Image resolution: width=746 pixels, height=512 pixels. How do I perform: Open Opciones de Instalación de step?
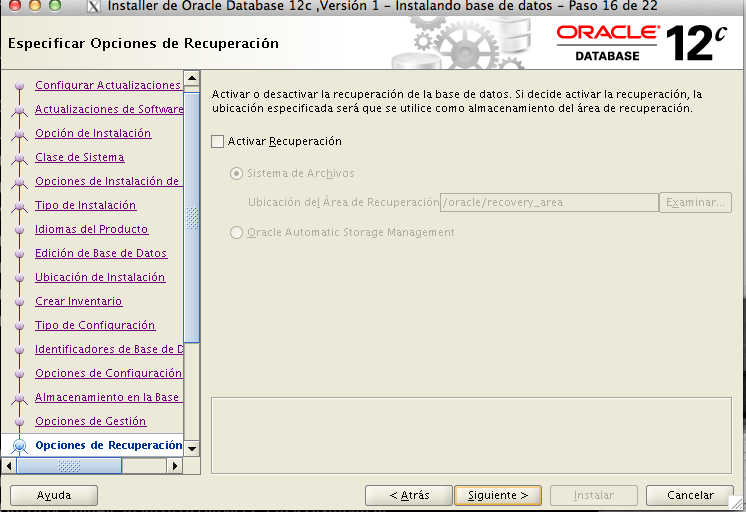coord(108,181)
